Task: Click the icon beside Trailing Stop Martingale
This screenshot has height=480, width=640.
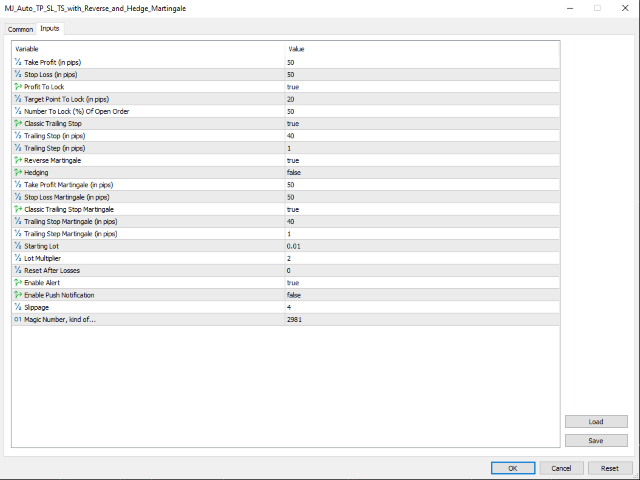Action: [x=18, y=221]
